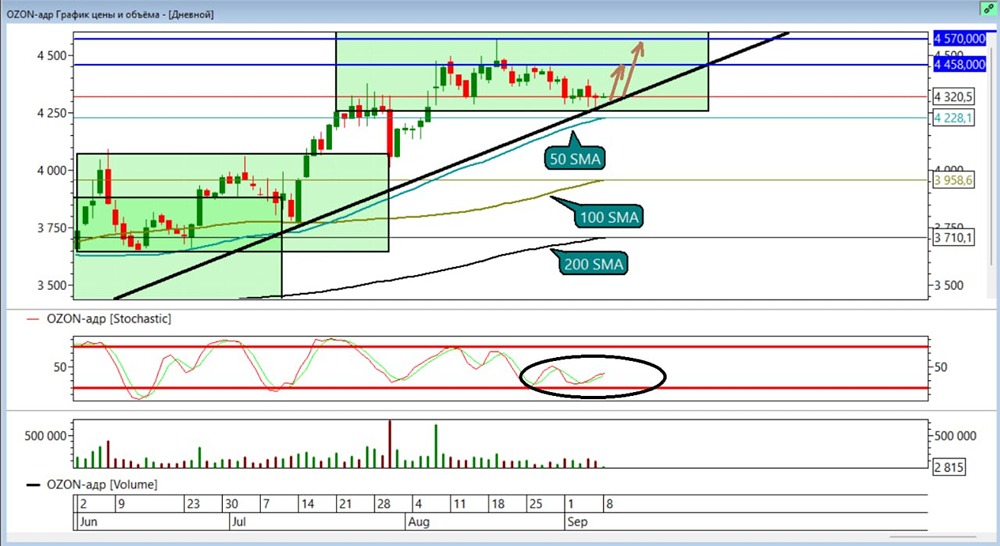Click date 23 on the time axis
The height and width of the screenshot is (546, 1000).
click(193, 504)
